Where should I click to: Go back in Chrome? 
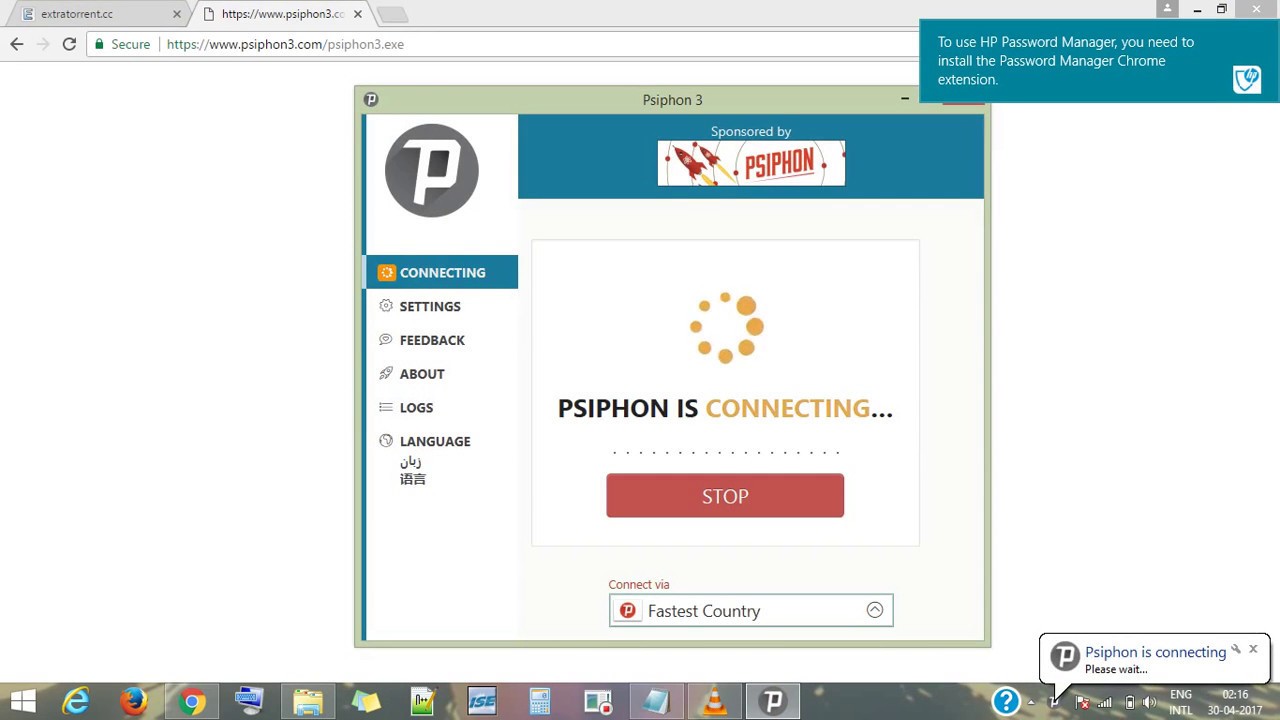[x=17, y=44]
